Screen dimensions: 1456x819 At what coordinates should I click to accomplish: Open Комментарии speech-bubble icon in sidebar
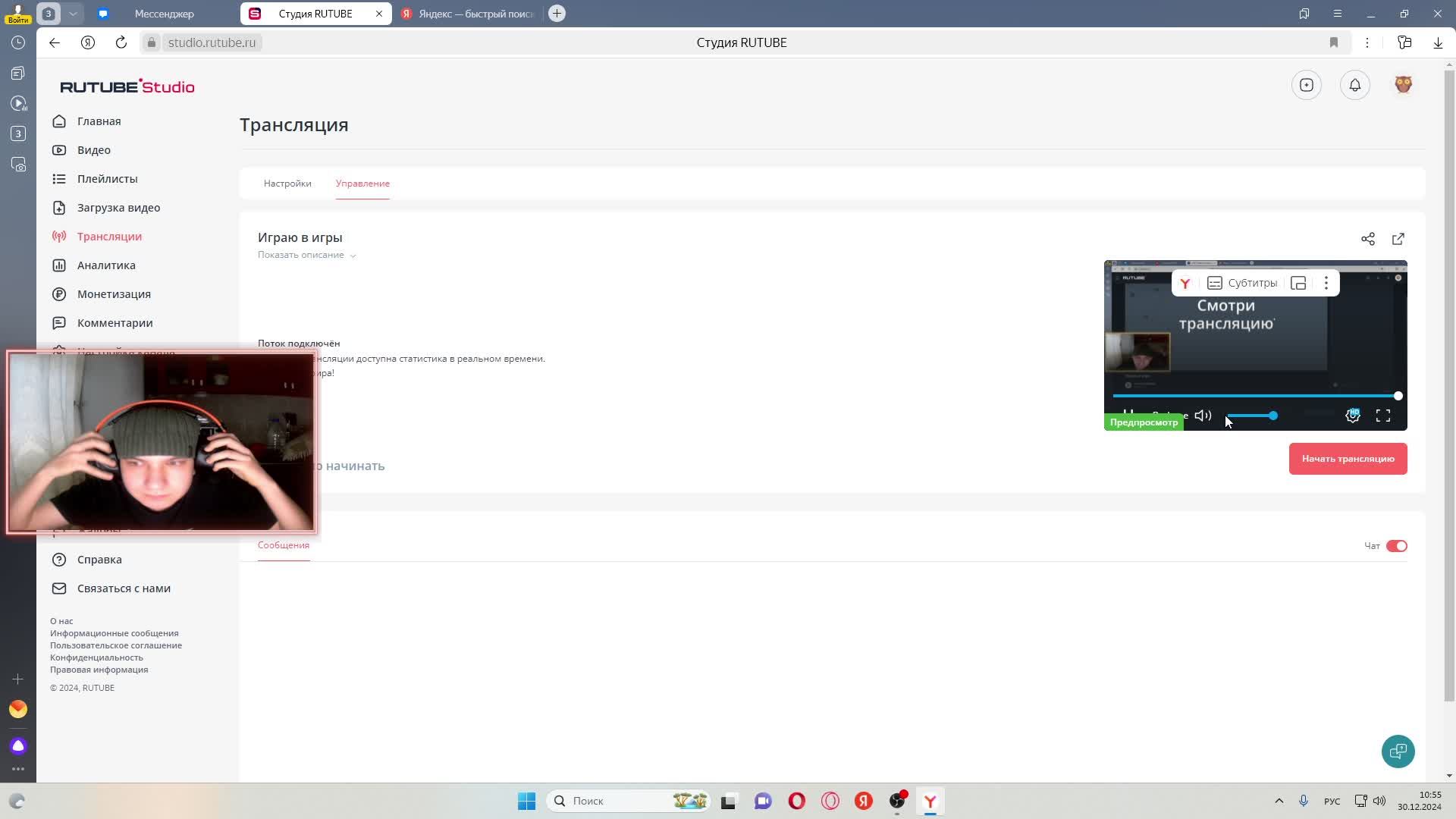click(x=59, y=323)
